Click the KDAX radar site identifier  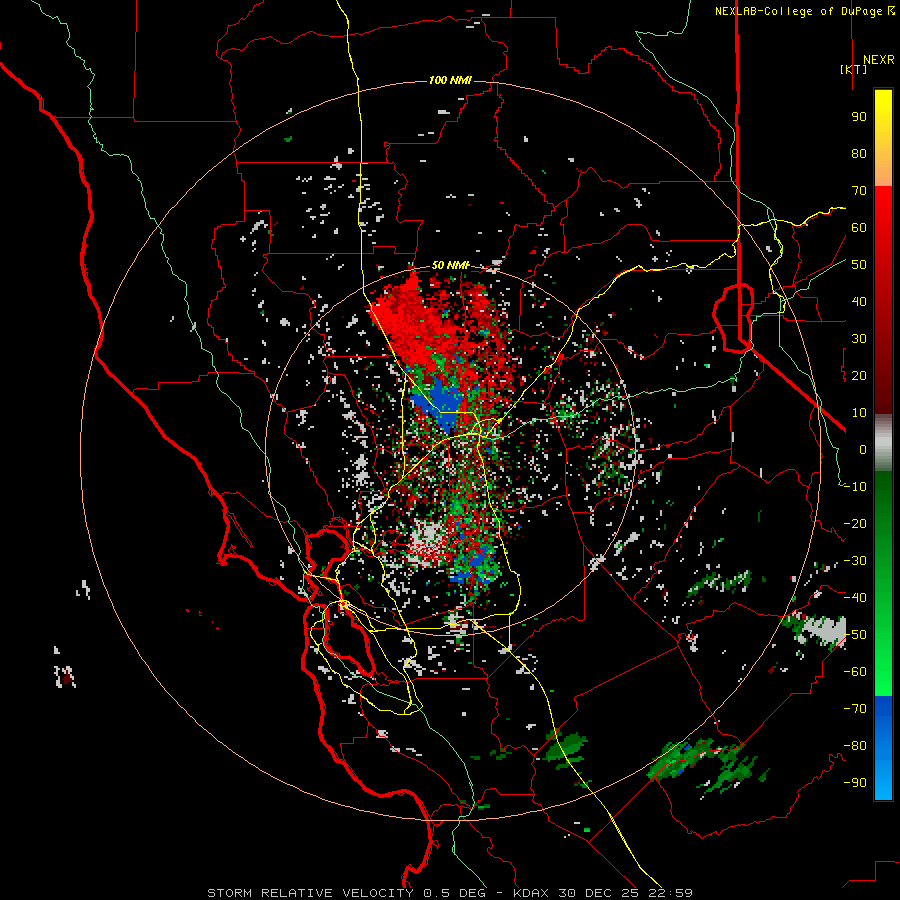pos(531,893)
